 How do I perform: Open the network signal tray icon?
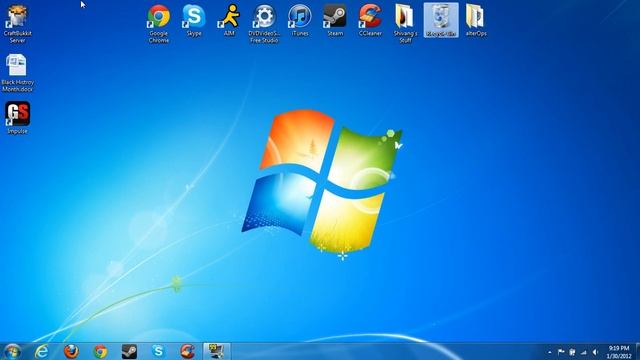pyautogui.click(x=584, y=352)
